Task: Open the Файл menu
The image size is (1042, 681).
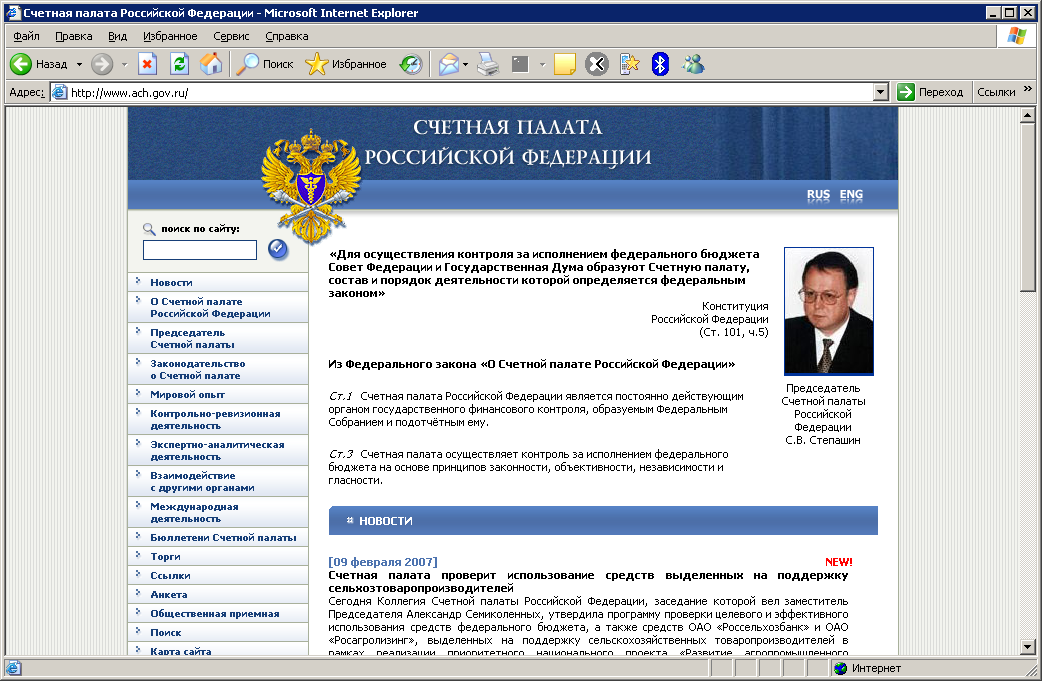Action: (x=27, y=36)
